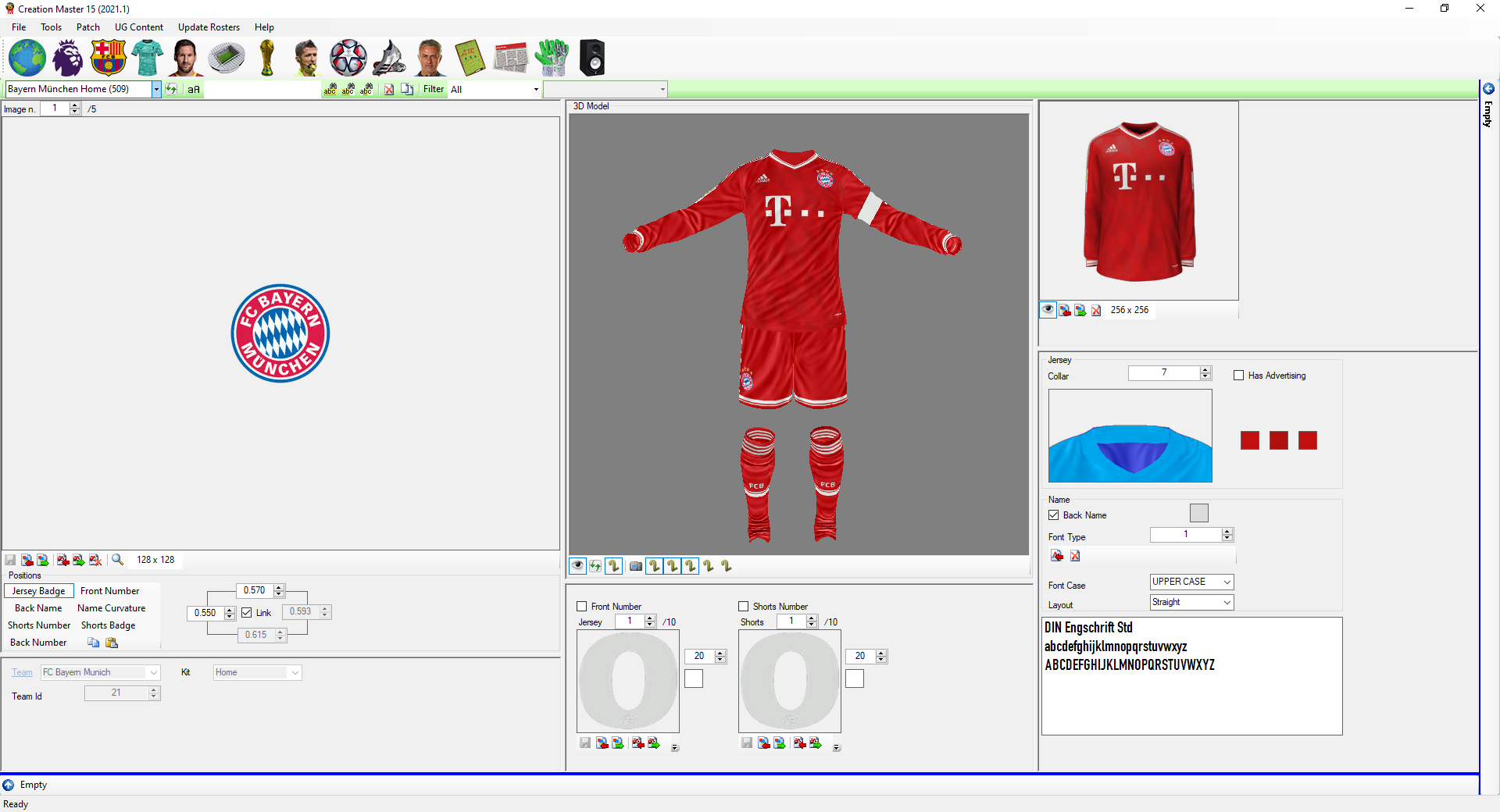The width and height of the screenshot is (1500, 812).
Task: Open the Boots editor icon
Action: (x=388, y=58)
